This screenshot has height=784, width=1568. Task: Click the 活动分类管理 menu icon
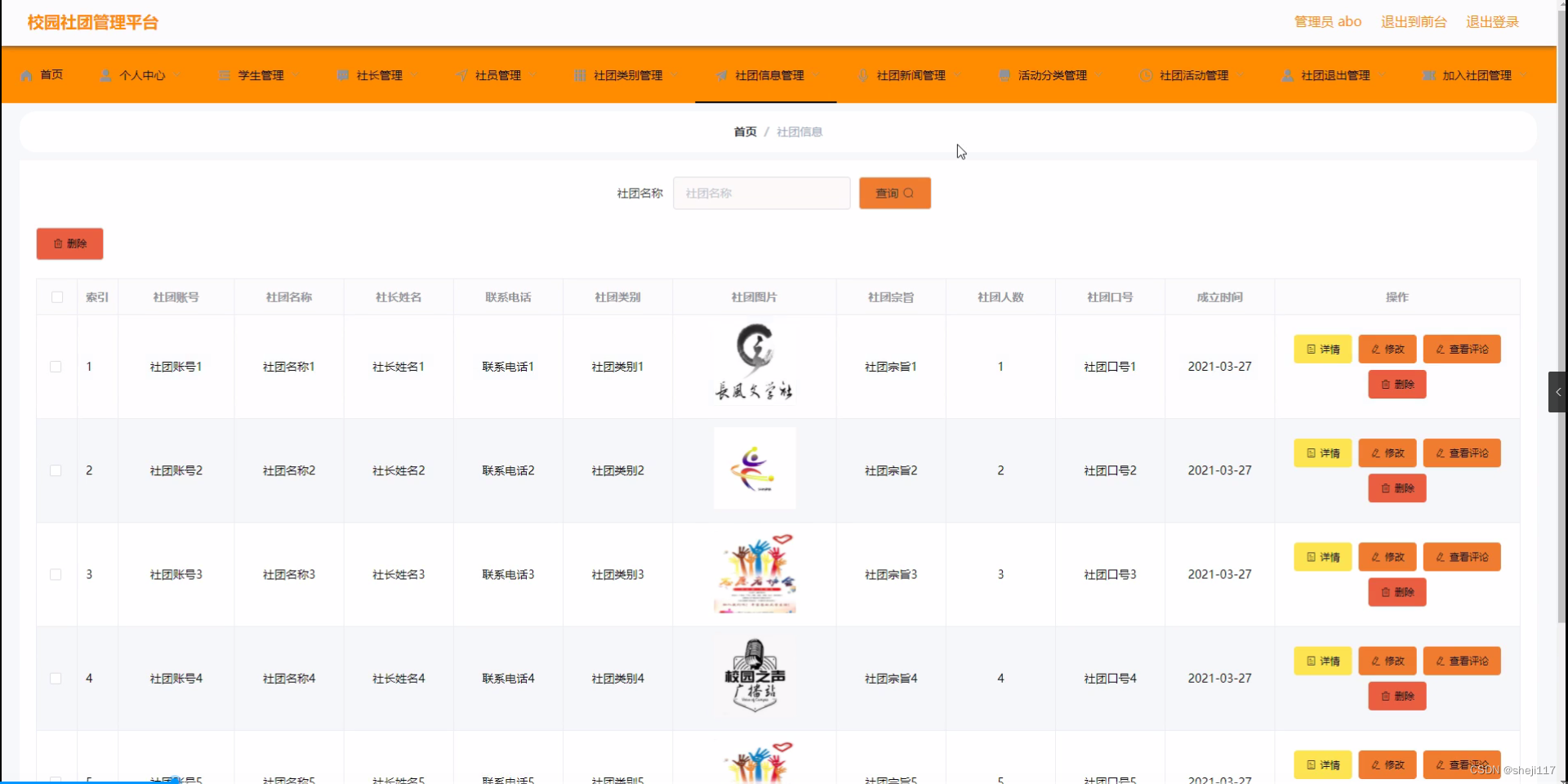(1004, 75)
